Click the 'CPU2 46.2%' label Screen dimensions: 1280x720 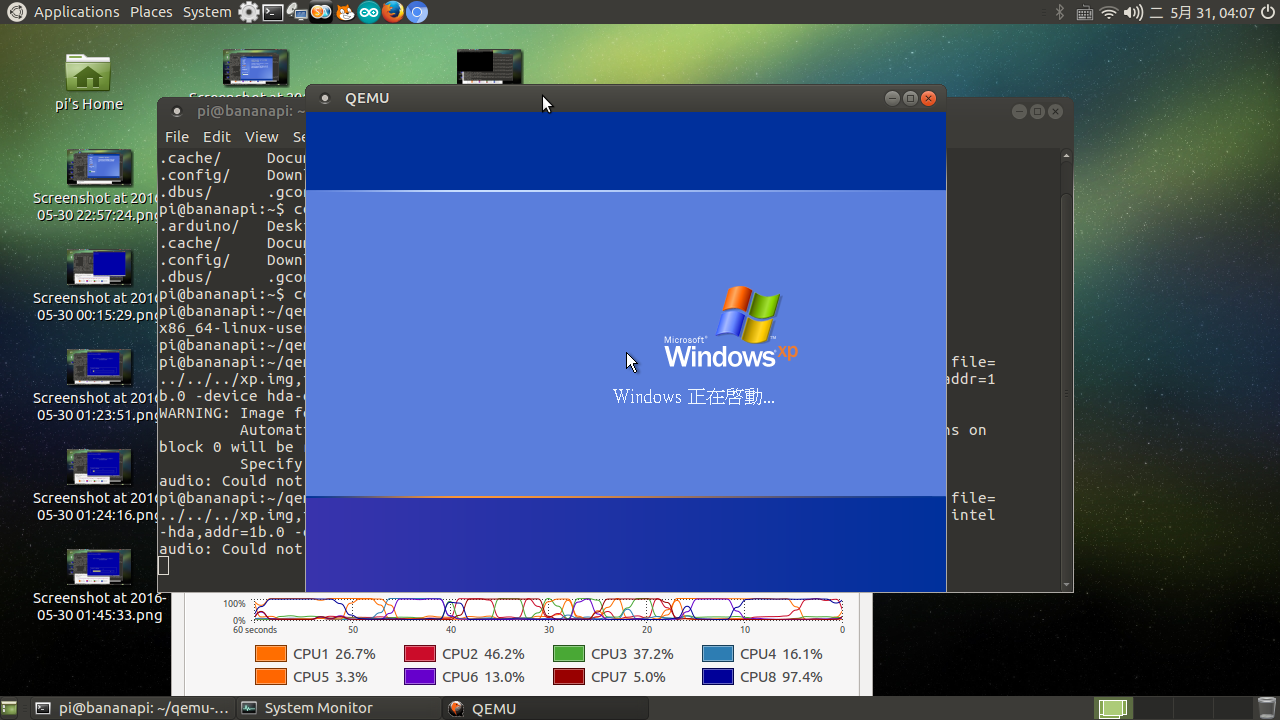[483, 654]
